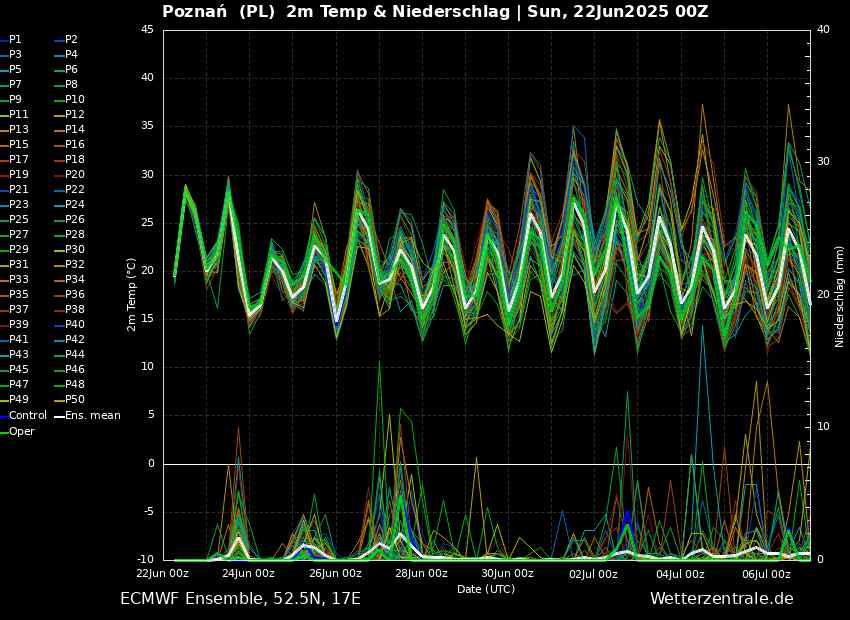Pick the "28Jun 00z" date tick
The width and height of the screenshot is (850, 620).
tap(422, 573)
